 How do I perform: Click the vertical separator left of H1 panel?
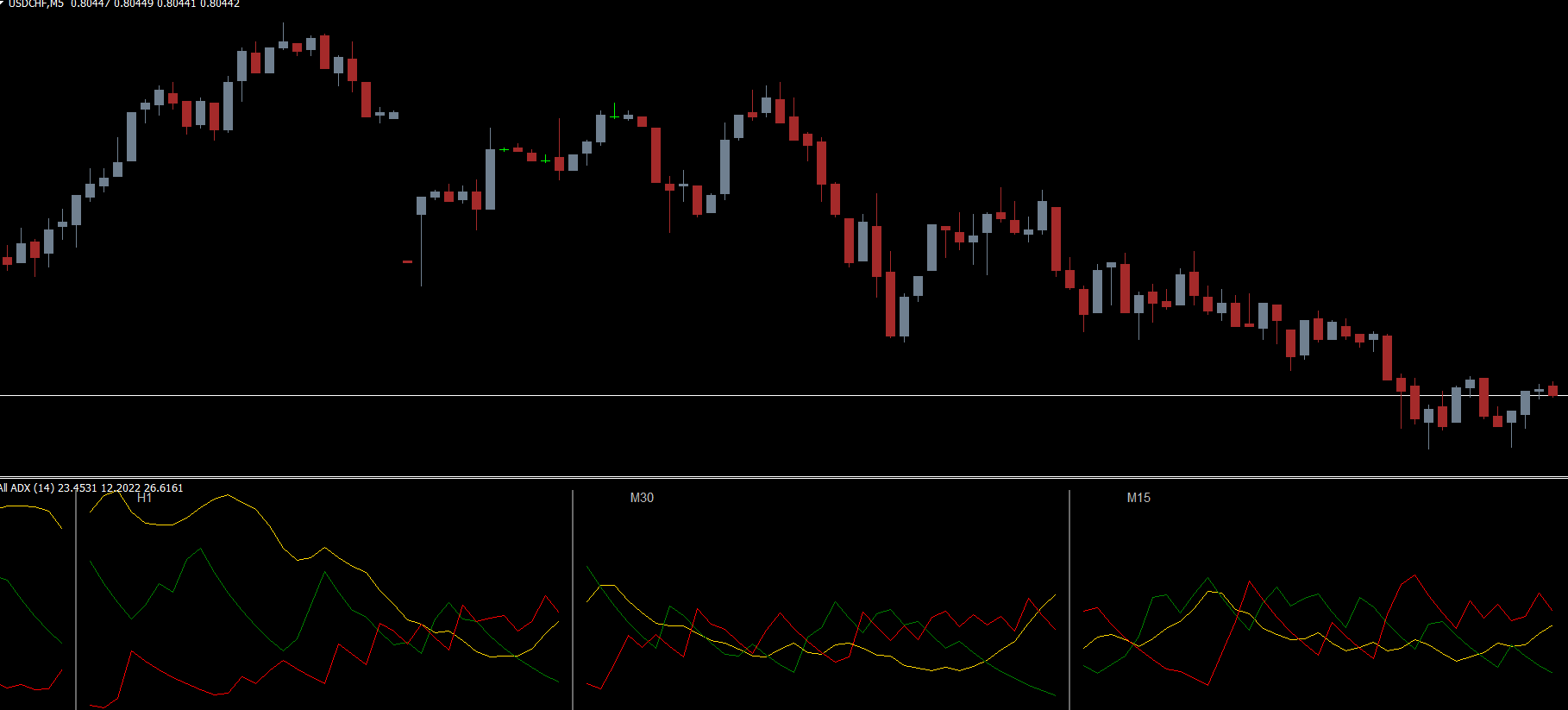click(76, 604)
